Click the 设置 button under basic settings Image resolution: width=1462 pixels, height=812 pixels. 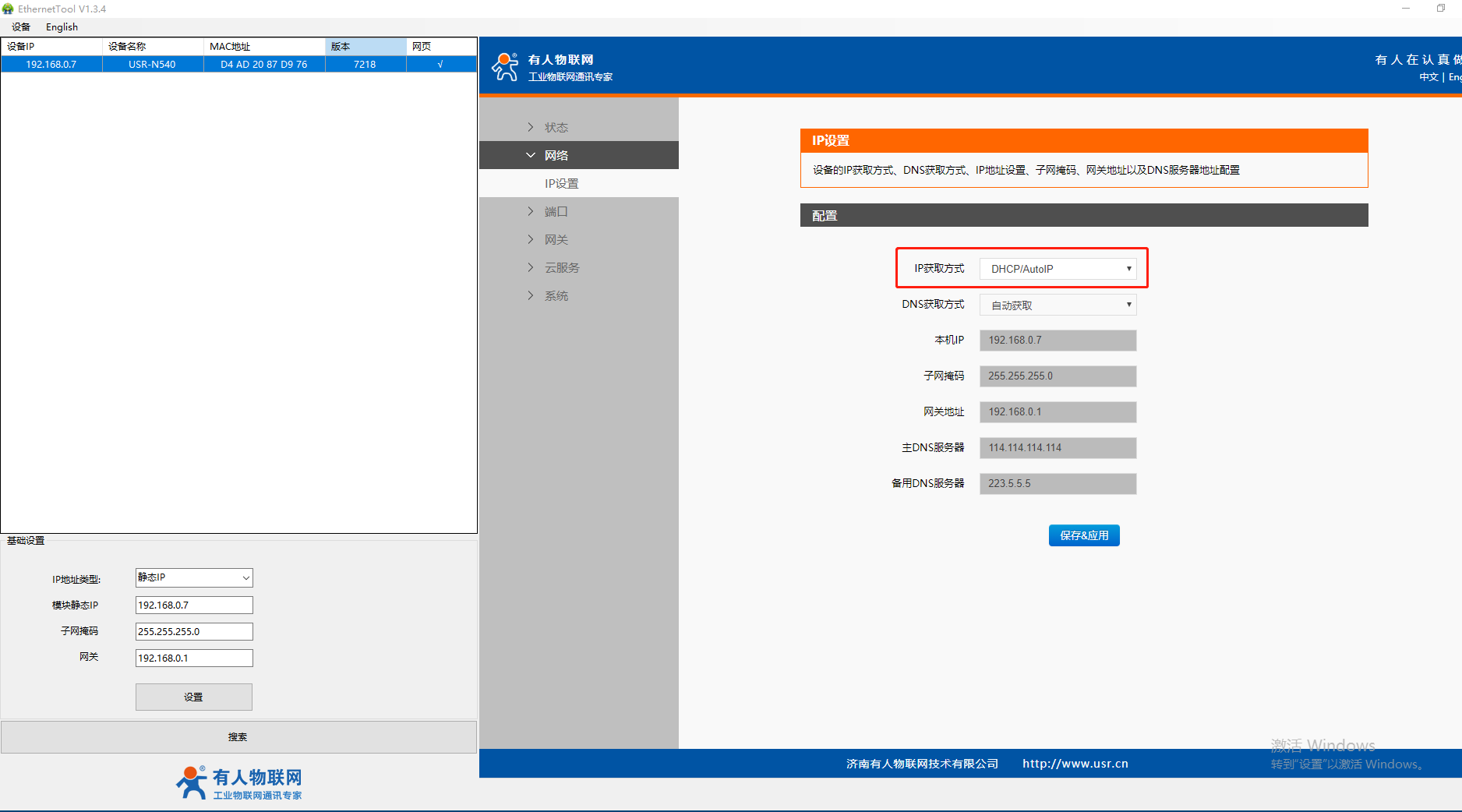click(193, 697)
